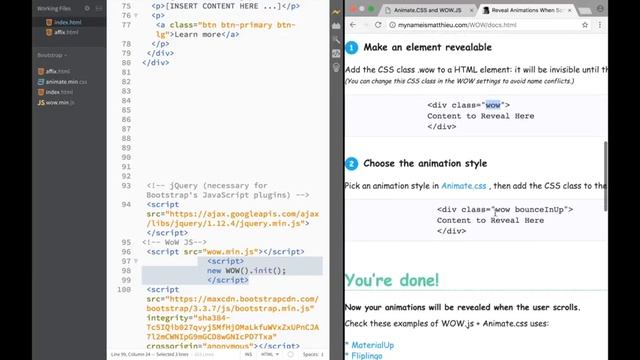The height and width of the screenshot is (360, 640).
Task: Reload the page in Chrome
Action: coord(378,25)
